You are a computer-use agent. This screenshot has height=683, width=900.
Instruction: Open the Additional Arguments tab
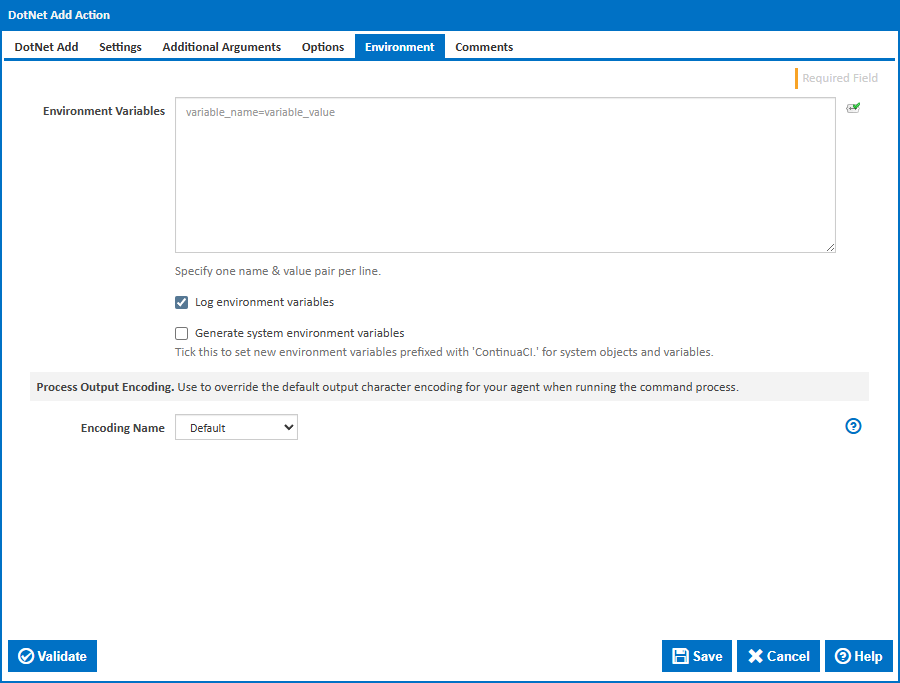click(x=221, y=46)
